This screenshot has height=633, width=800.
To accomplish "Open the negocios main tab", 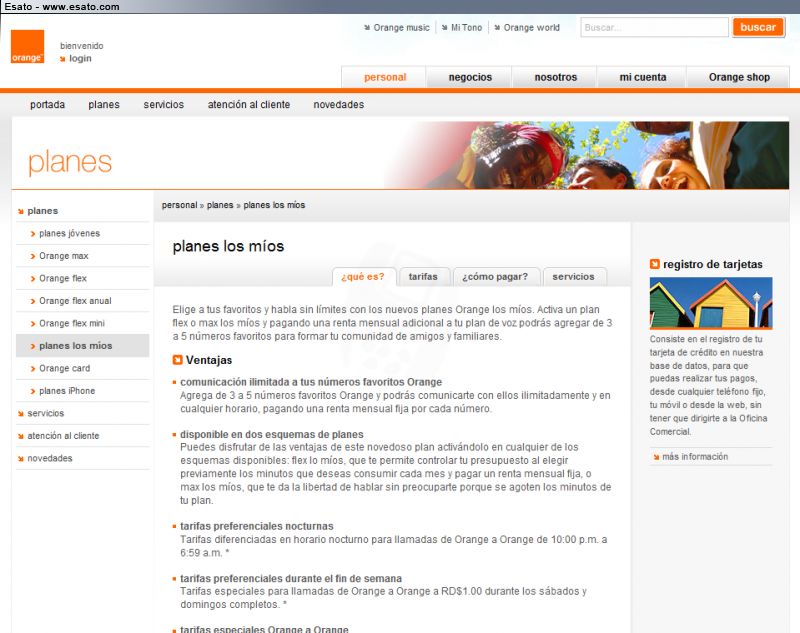I will click(x=470, y=77).
